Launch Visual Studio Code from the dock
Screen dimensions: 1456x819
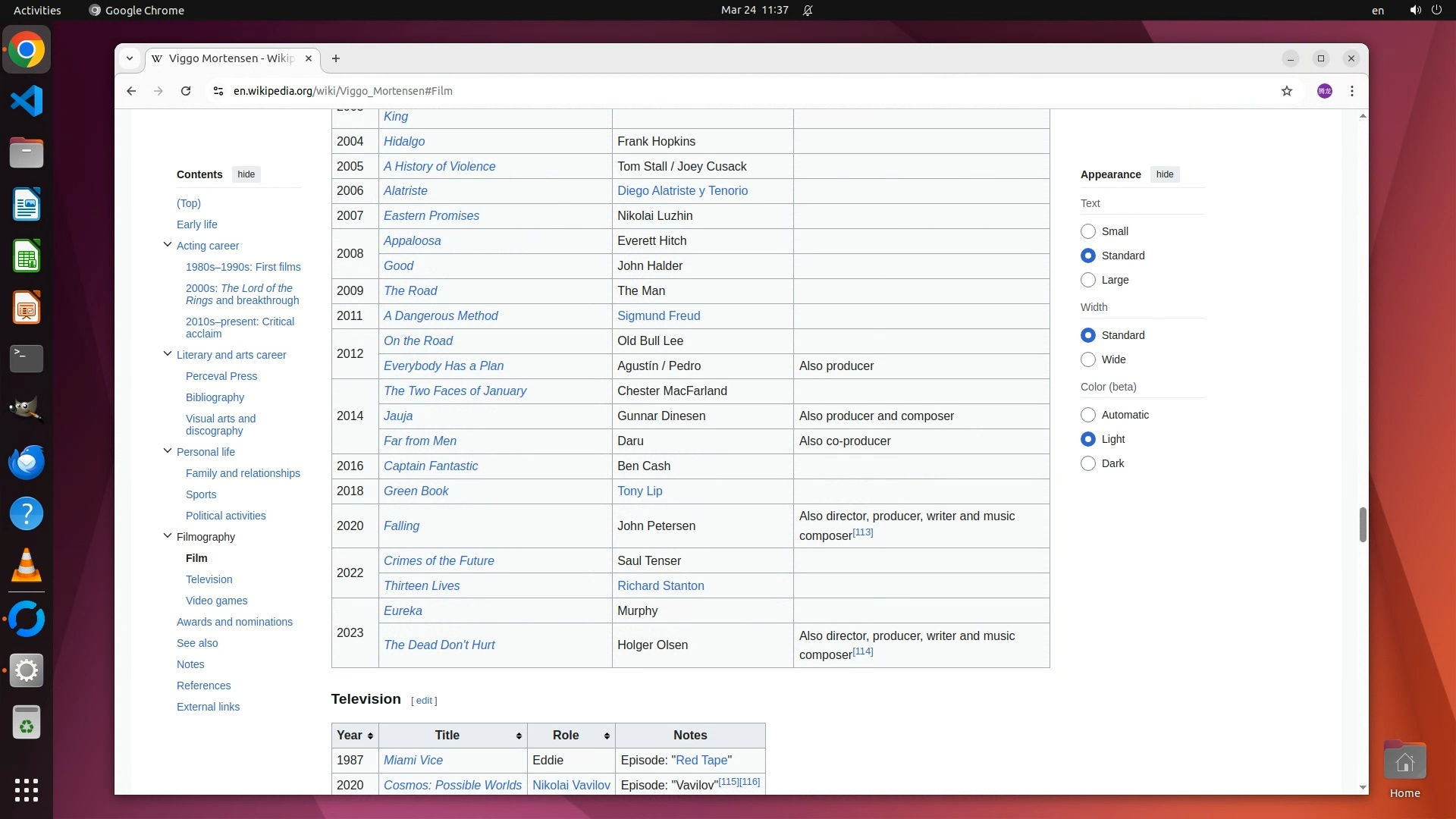(27, 102)
